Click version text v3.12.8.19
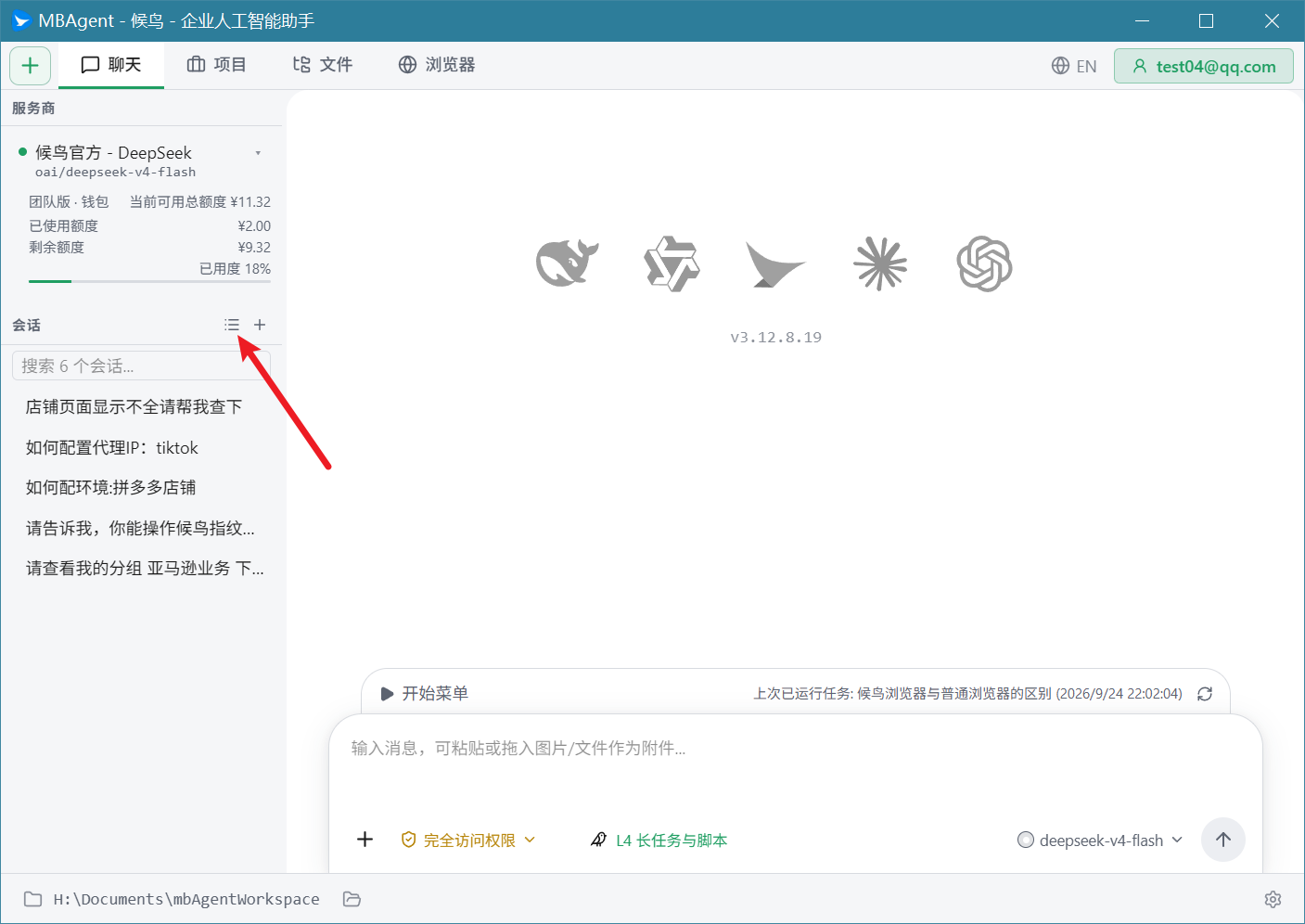1305x924 pixels. click(775, 337)
